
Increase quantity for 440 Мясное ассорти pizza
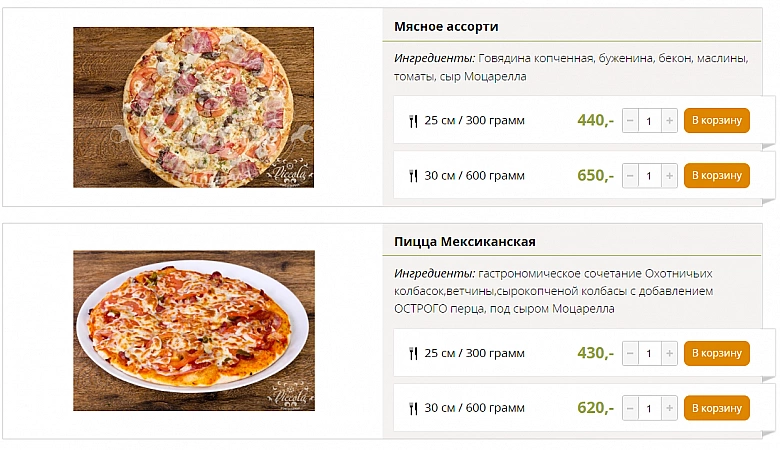pos(669,121)
